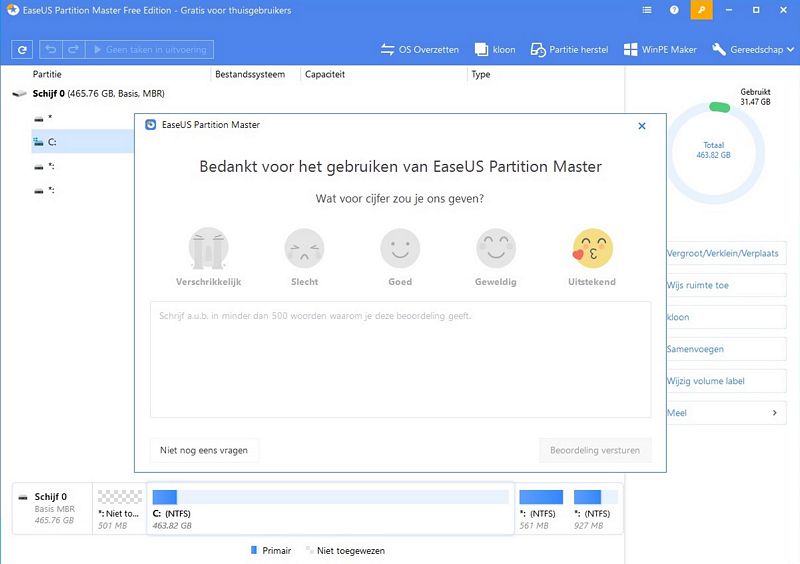This screenshot has width=800, height=564.
Task: Click Vergroot/Verklein/Verplaats action
Action: pyautogui.click(x=726, y=253)
